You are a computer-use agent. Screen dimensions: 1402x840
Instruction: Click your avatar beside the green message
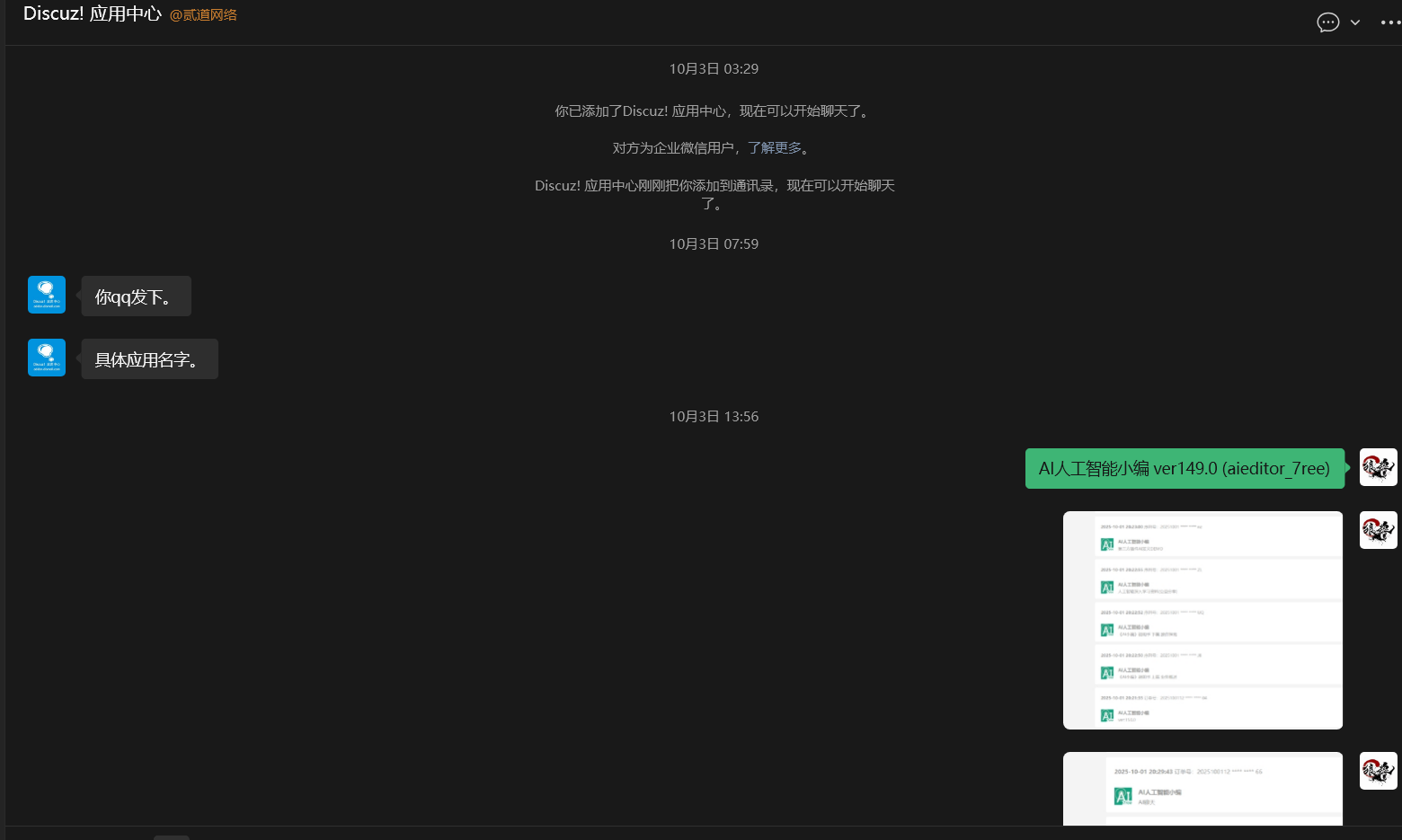click(x=1378, y=467)
